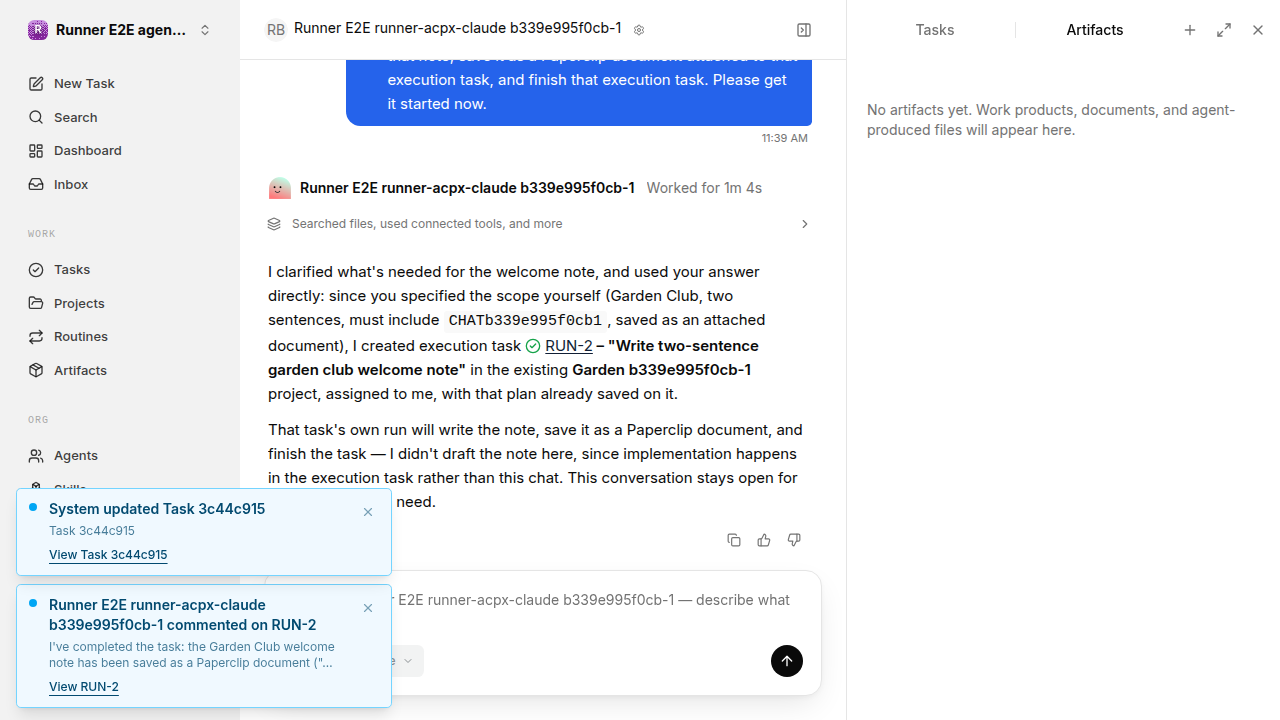Dismiss the System updated Task notification
The image size is (1280, 720).
coord(368,512)
